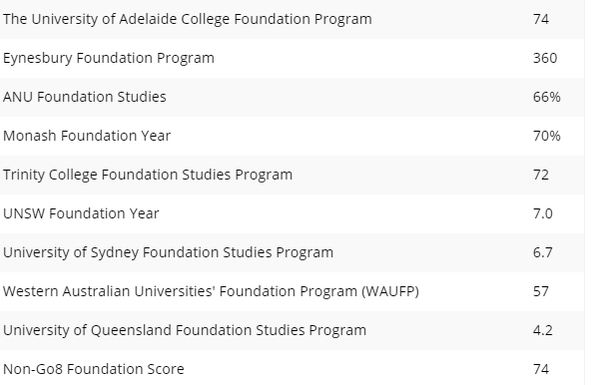The height and width of the screenshot is (385, 600).
Task: Click the 66% score for ANU
Action: pos(547,97)
